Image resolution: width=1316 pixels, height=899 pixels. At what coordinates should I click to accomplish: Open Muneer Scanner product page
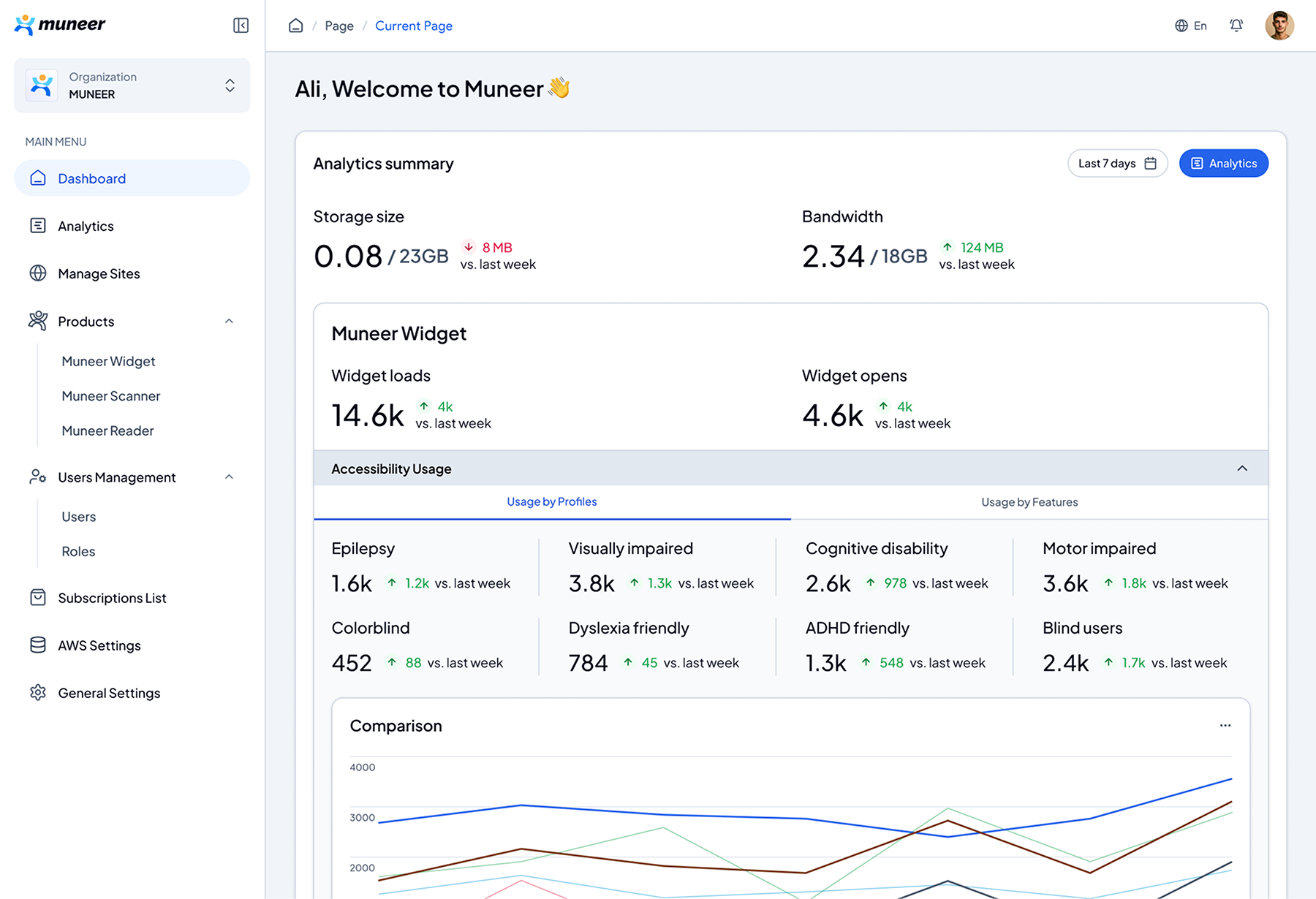click(111, 396)
